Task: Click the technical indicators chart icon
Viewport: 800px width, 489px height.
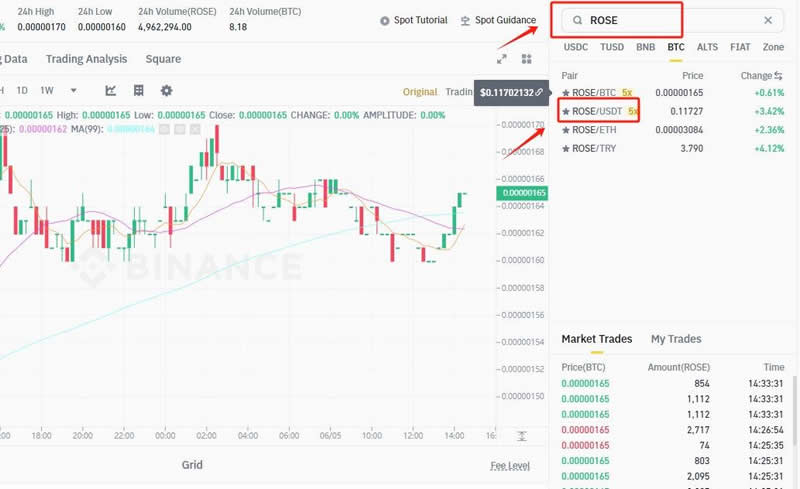Action: [111, 91]
